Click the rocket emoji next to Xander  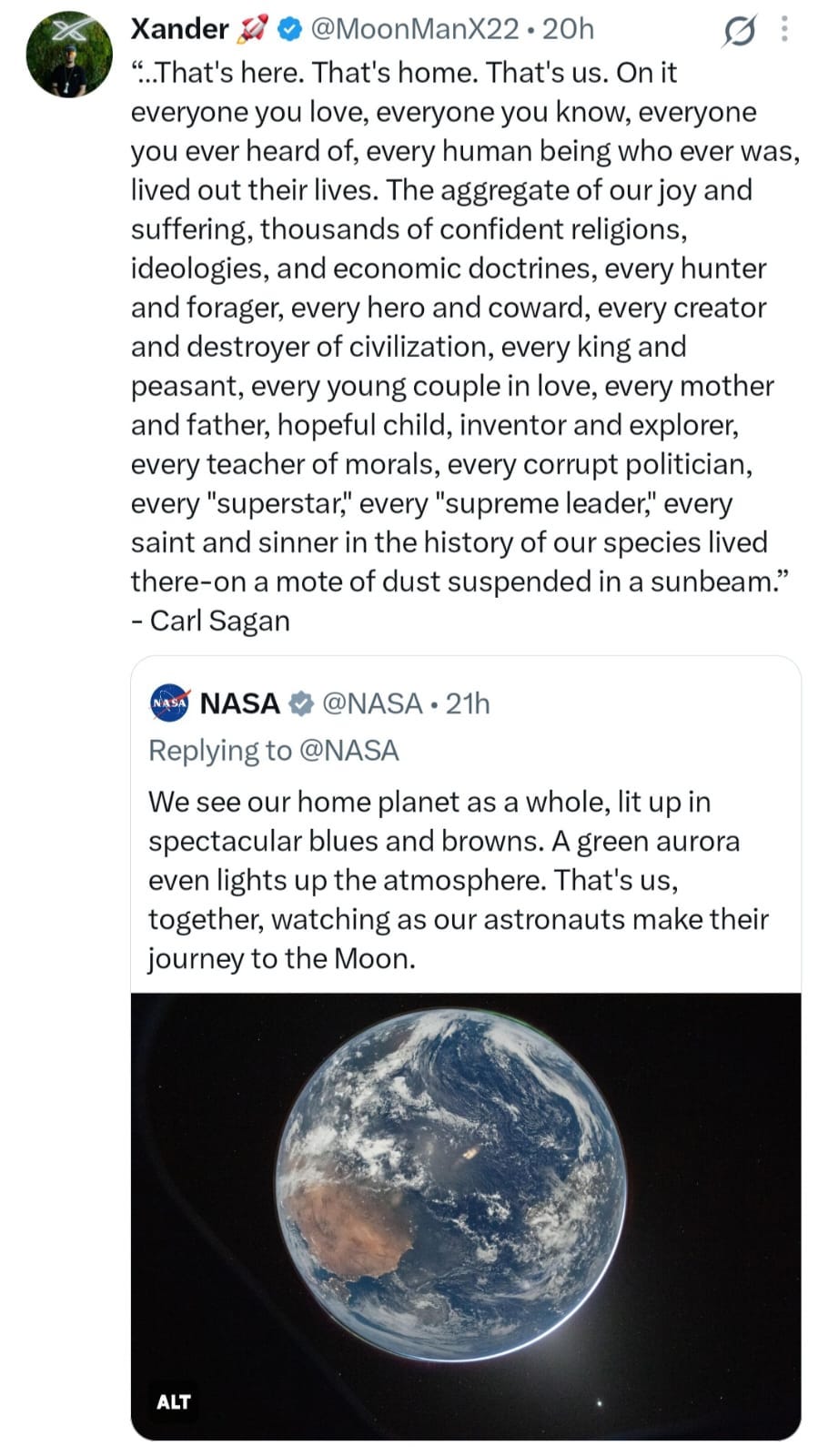pyautogui.click(x=252, y=30)
